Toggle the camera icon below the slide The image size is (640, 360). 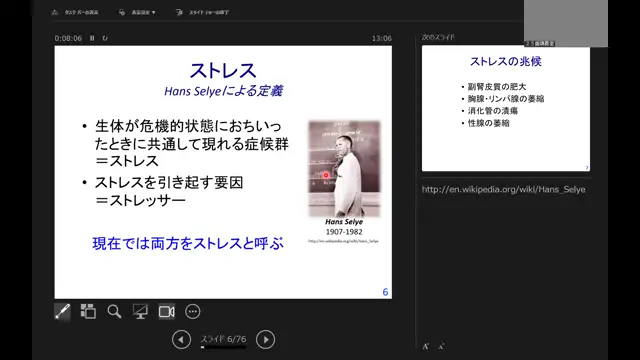167,312
